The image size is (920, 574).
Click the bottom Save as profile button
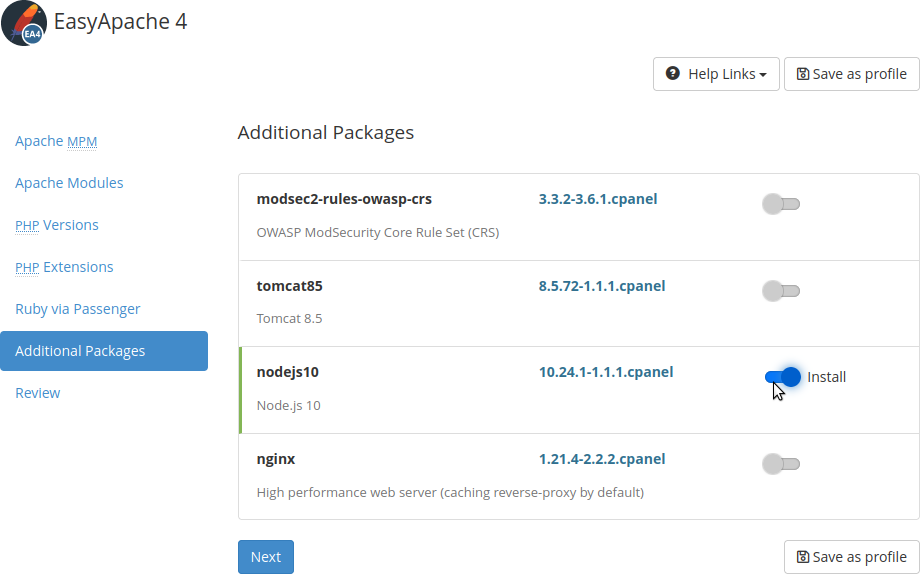(x=851, y=557)
